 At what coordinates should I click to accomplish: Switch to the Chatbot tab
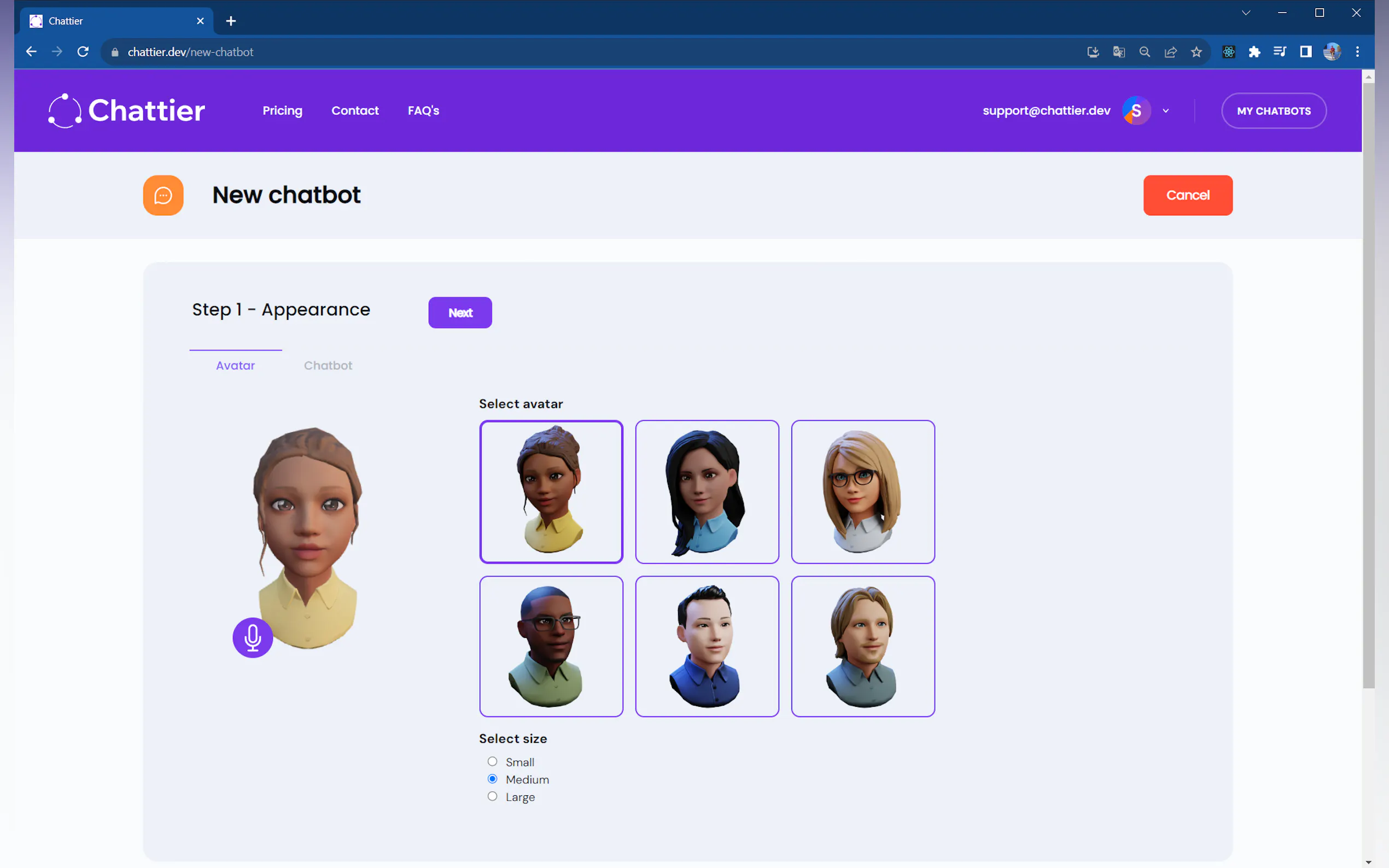(x=328, y=366)
